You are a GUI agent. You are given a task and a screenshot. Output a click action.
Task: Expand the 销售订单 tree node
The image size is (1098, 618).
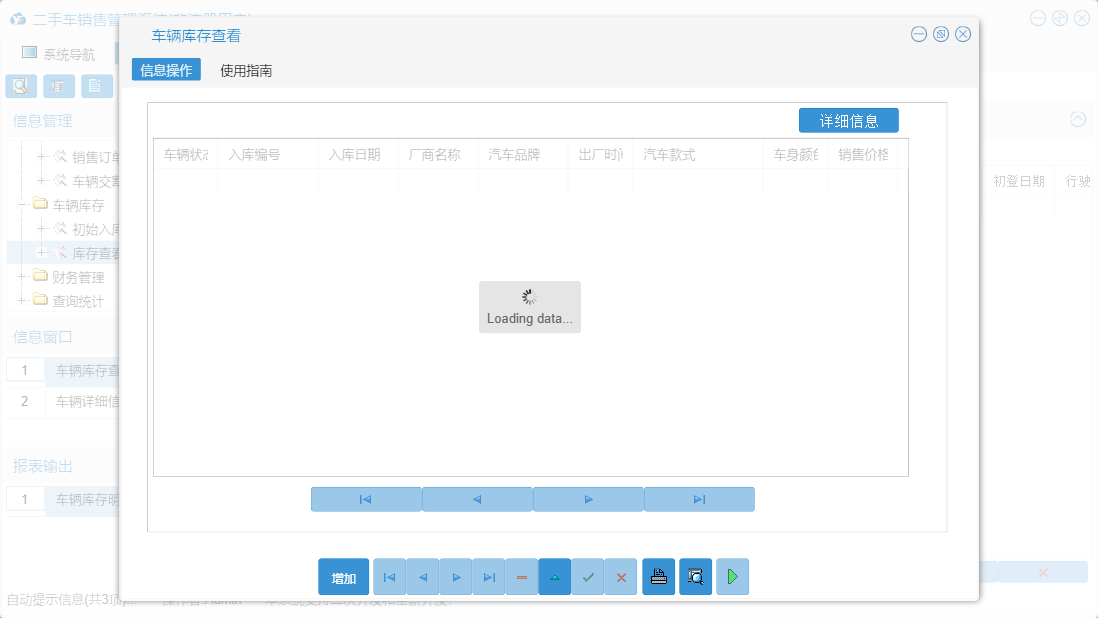pos(41,157)
